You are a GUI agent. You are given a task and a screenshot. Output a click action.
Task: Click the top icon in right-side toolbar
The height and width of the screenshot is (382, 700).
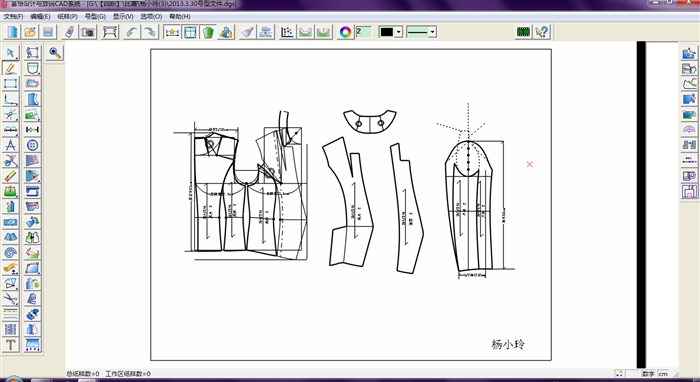(x=689, y=53)
